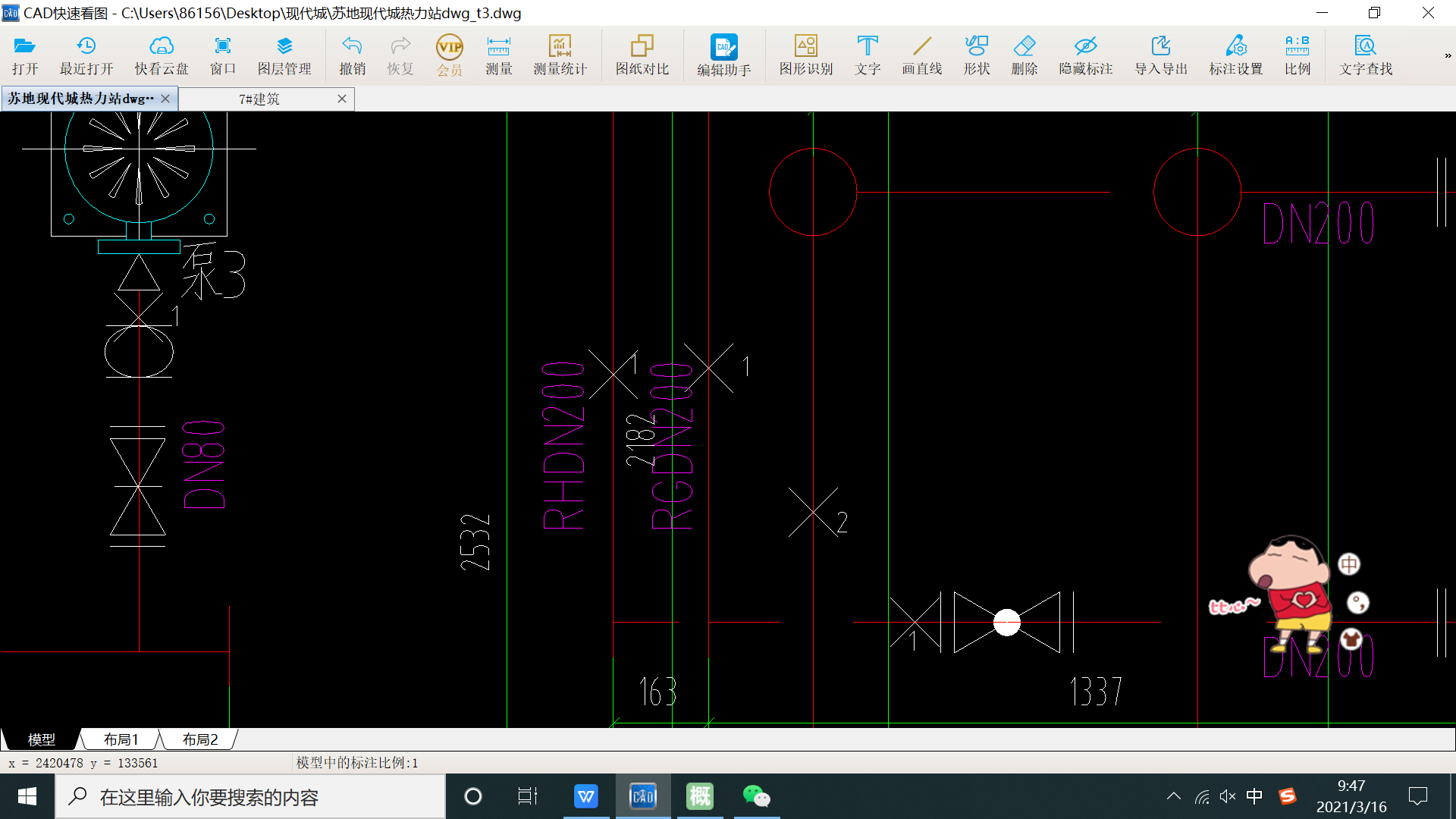Viewport: 1456px width, 819px height.
Task: Open 标注设置 annotation settings
Action: (1236, 56)
